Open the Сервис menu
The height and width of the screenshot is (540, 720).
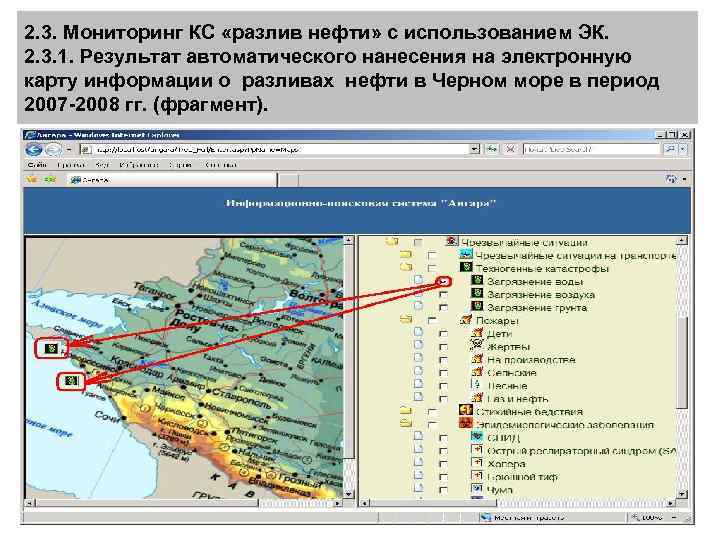[180, 165]
